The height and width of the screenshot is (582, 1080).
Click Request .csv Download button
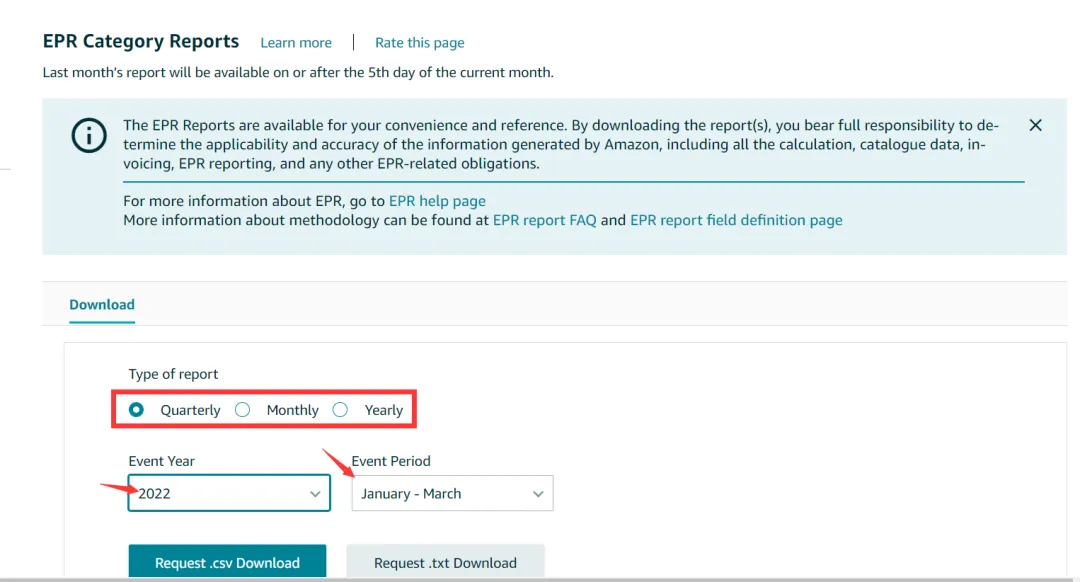point(227,562)
